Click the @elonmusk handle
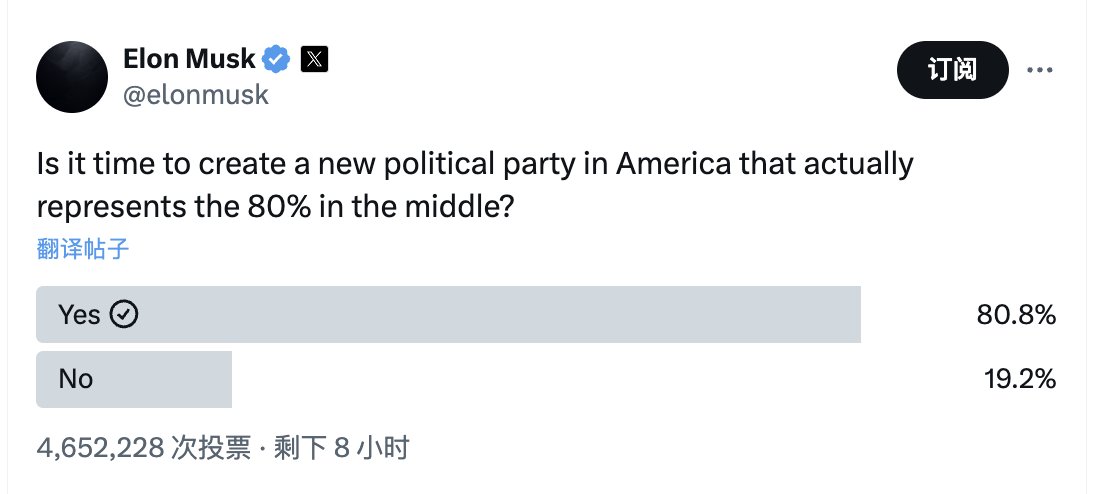The height and width of the screenshot is (494, 1098). 196,94
